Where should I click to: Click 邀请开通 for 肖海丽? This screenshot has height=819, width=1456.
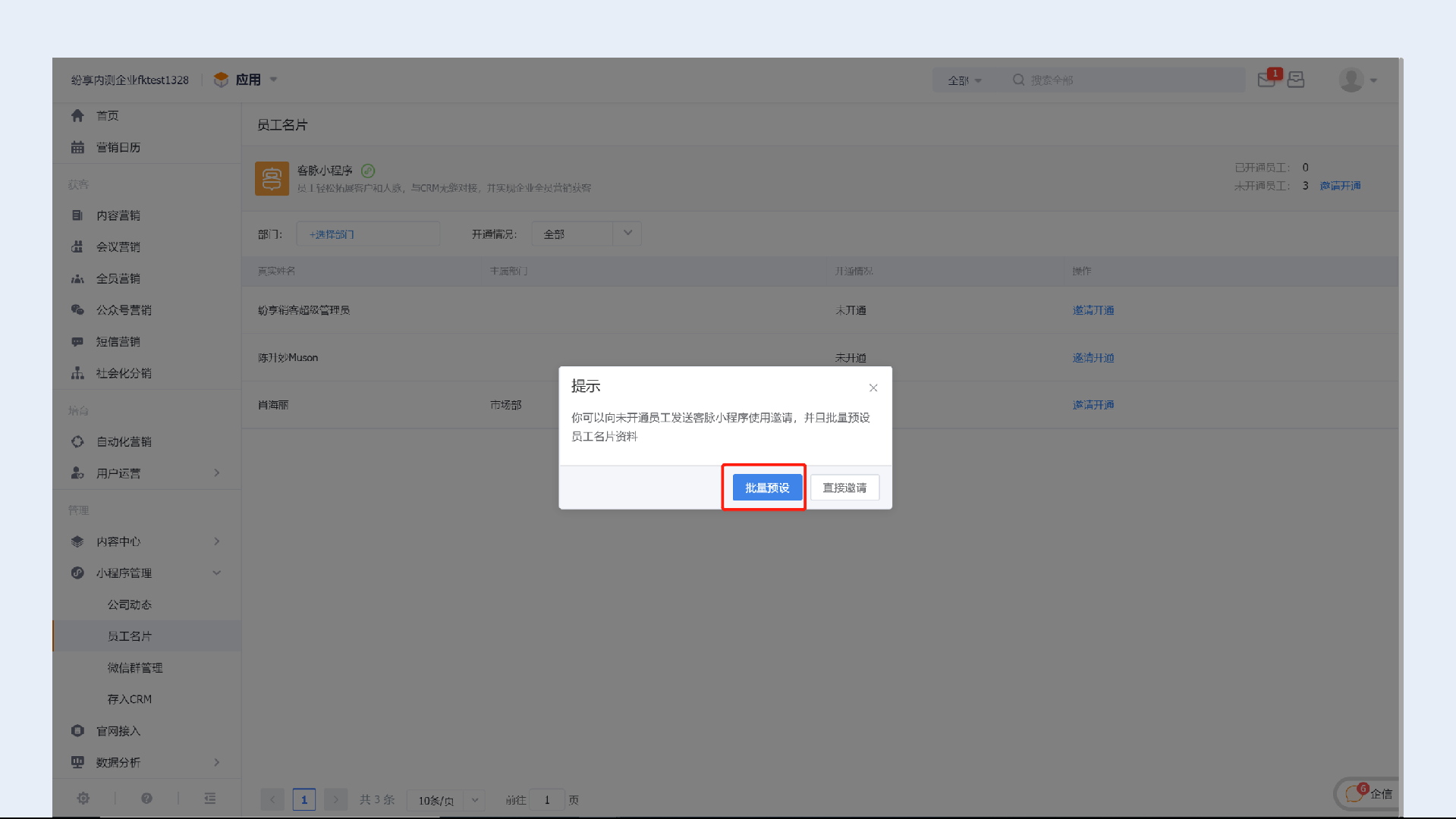pos(1093,405)
